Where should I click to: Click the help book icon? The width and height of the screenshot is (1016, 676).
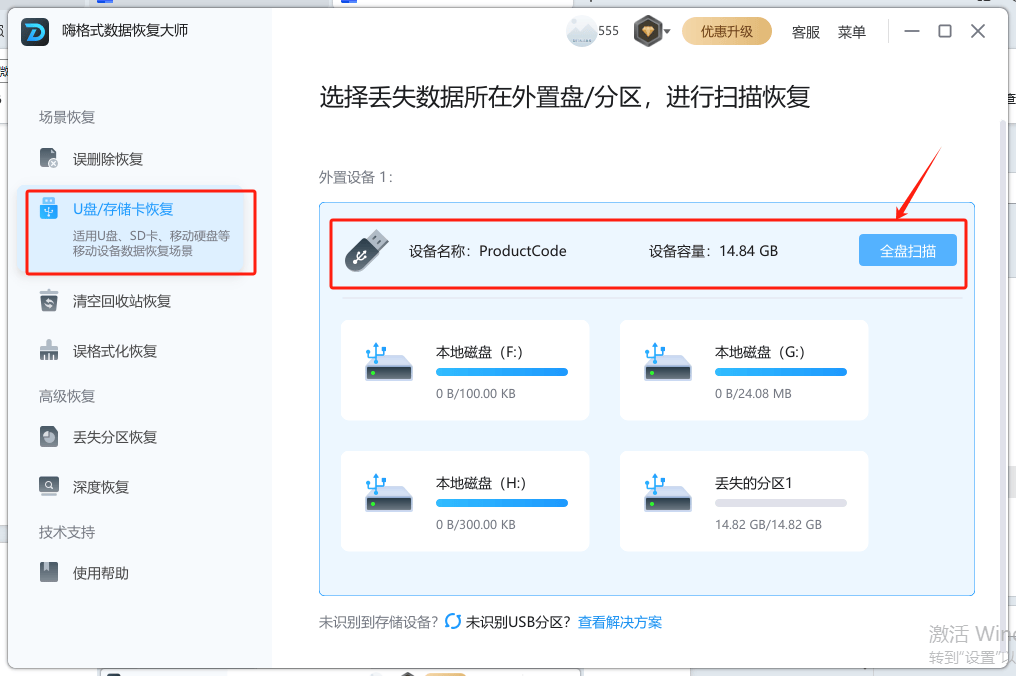click(x=49, y=572)
